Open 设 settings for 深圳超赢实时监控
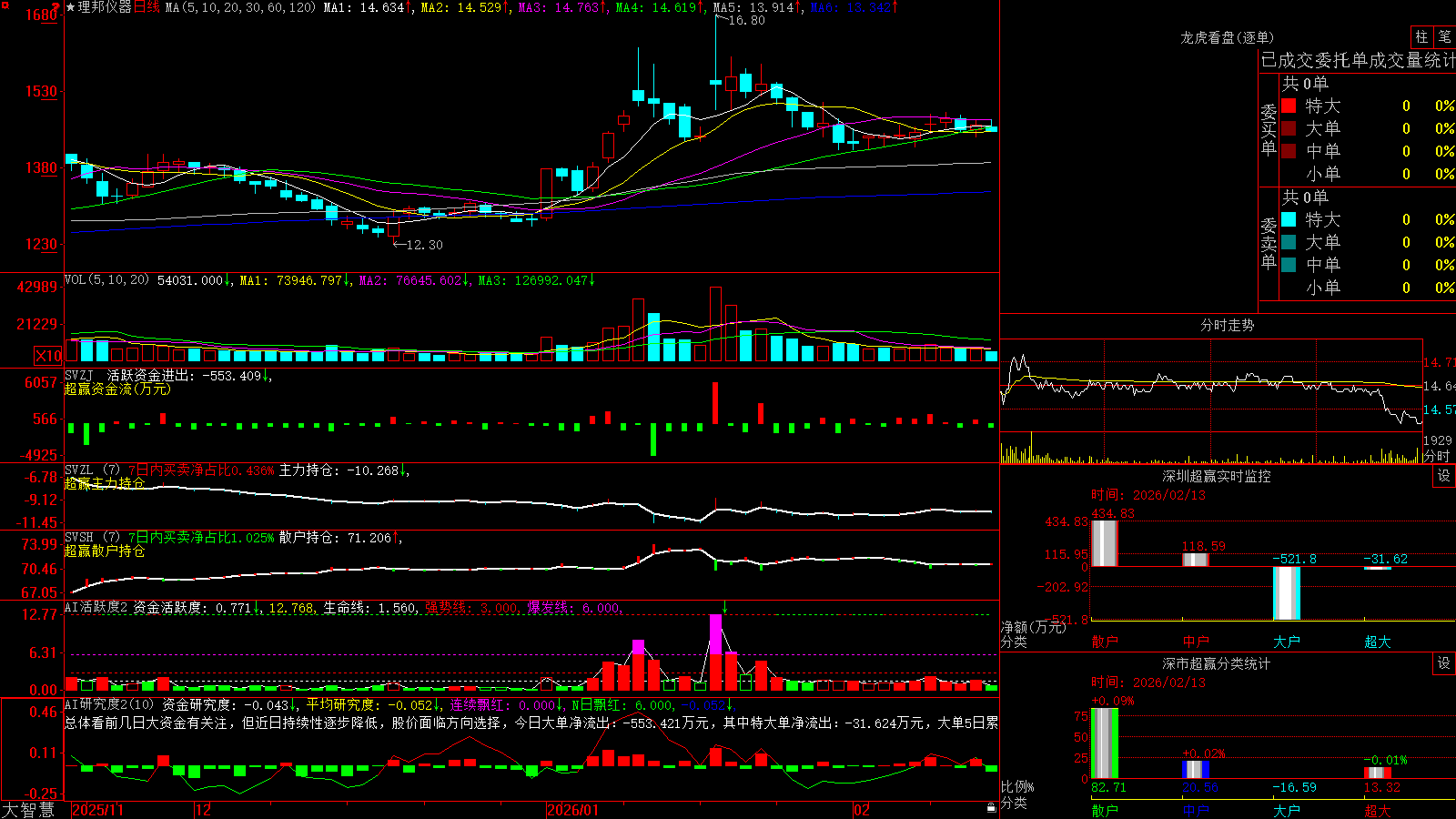Screen dimensions: 1456x819 1444,476
